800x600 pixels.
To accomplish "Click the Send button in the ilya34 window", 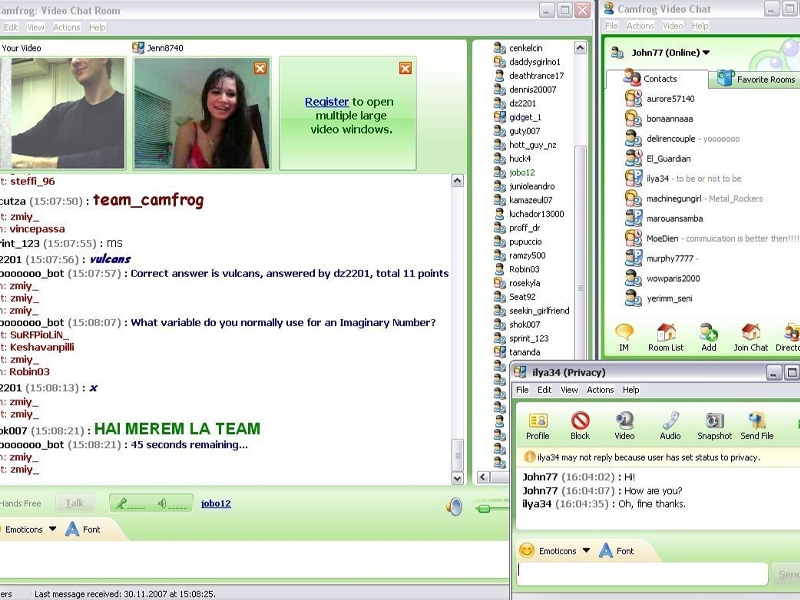I will pyautogui.click(x=787, y=574).
